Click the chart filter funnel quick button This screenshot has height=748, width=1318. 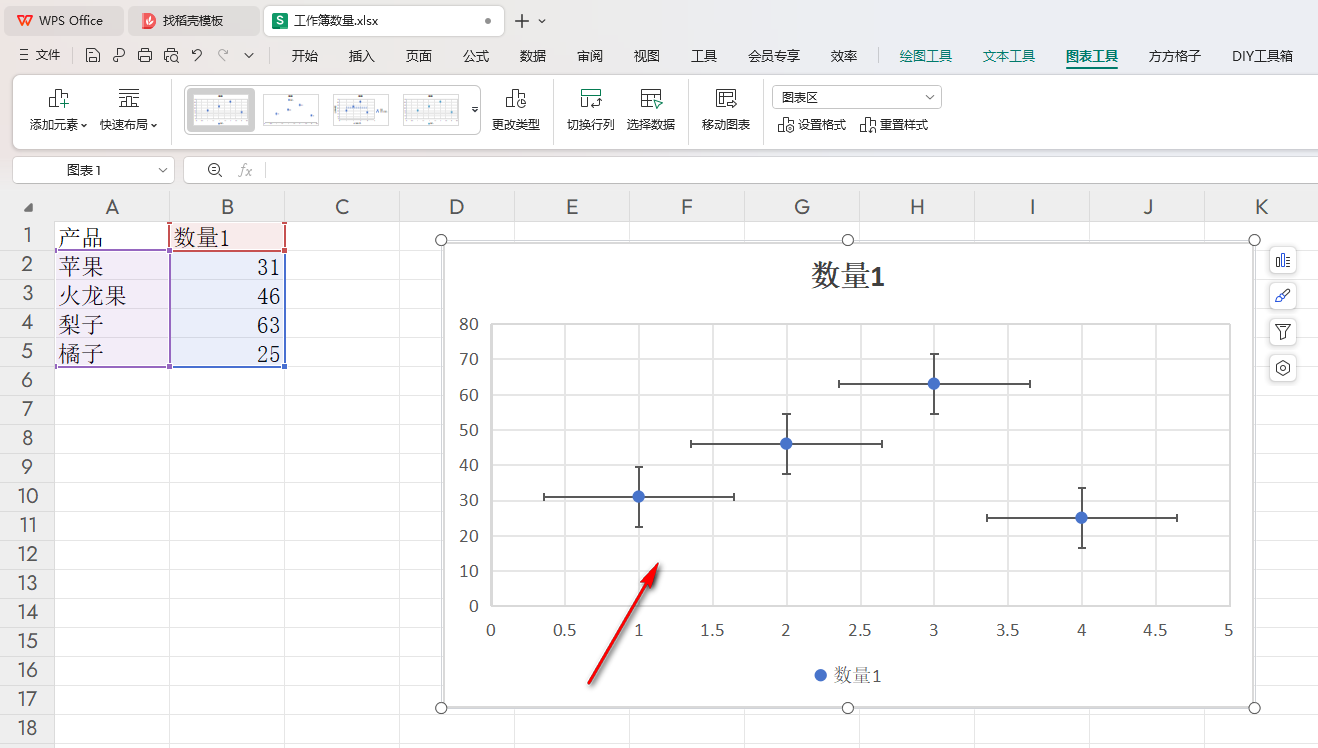(1283, 332)
